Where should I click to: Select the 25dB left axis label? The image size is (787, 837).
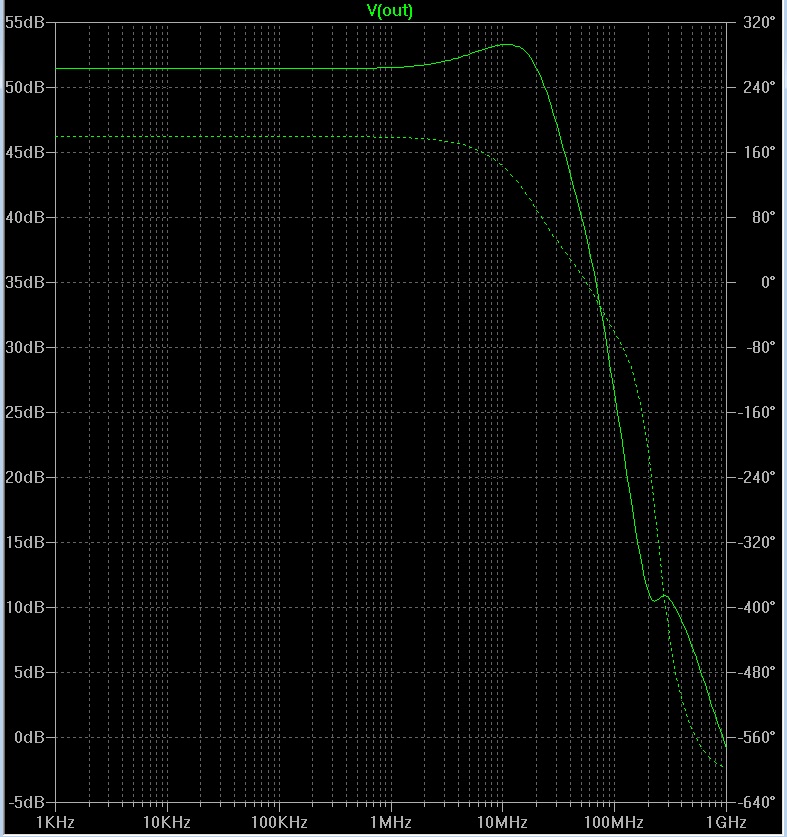coord(25,412)
